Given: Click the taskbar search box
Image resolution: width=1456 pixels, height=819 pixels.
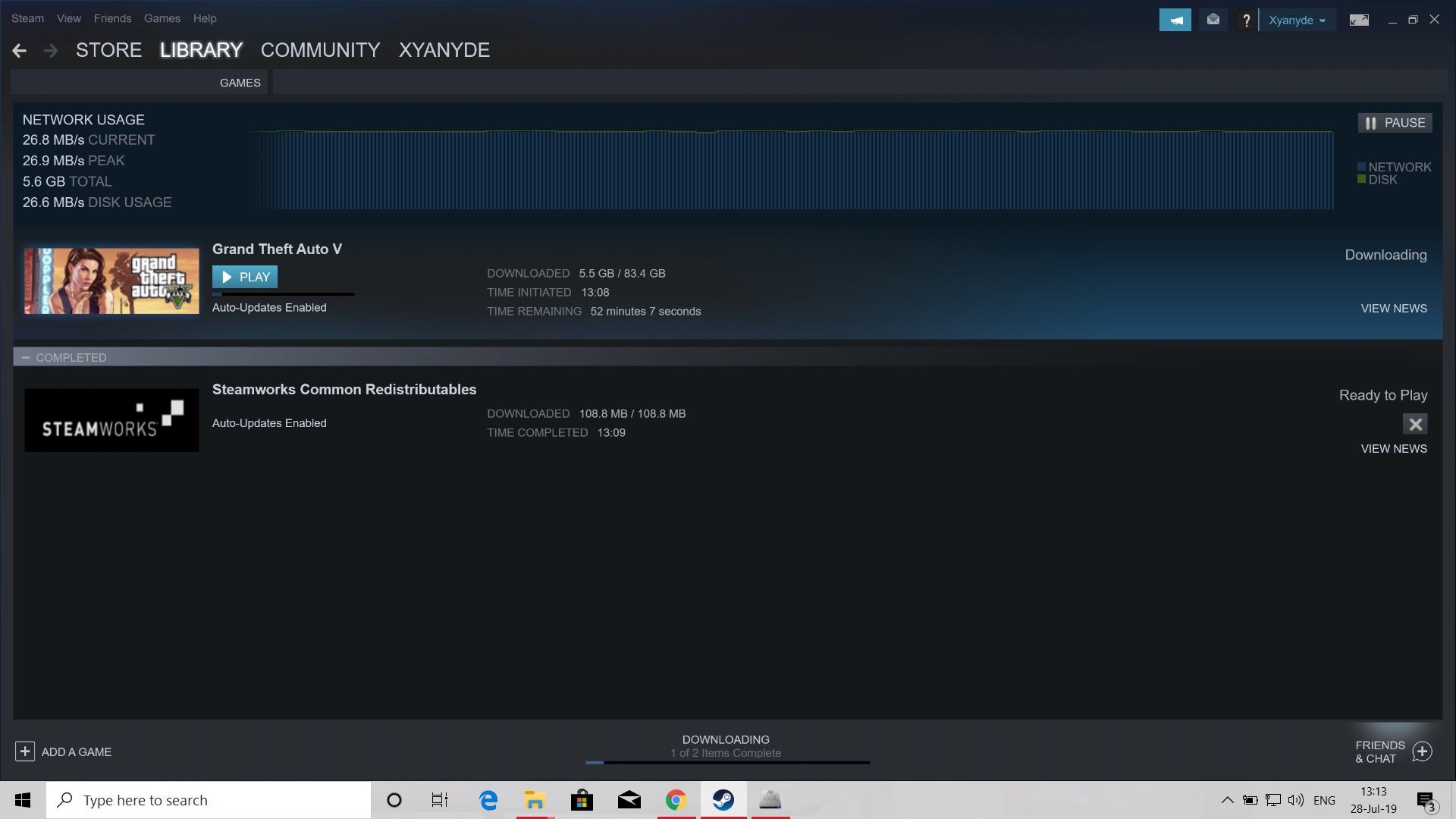Looking at the screenshot, I should (209, 800).
